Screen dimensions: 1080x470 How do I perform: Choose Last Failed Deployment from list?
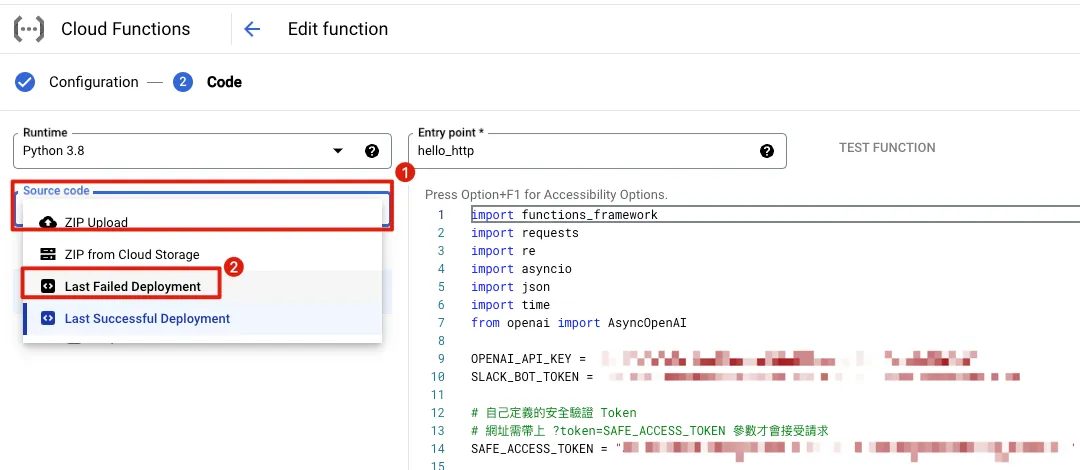pyautogui.click(x=132, y=286)
